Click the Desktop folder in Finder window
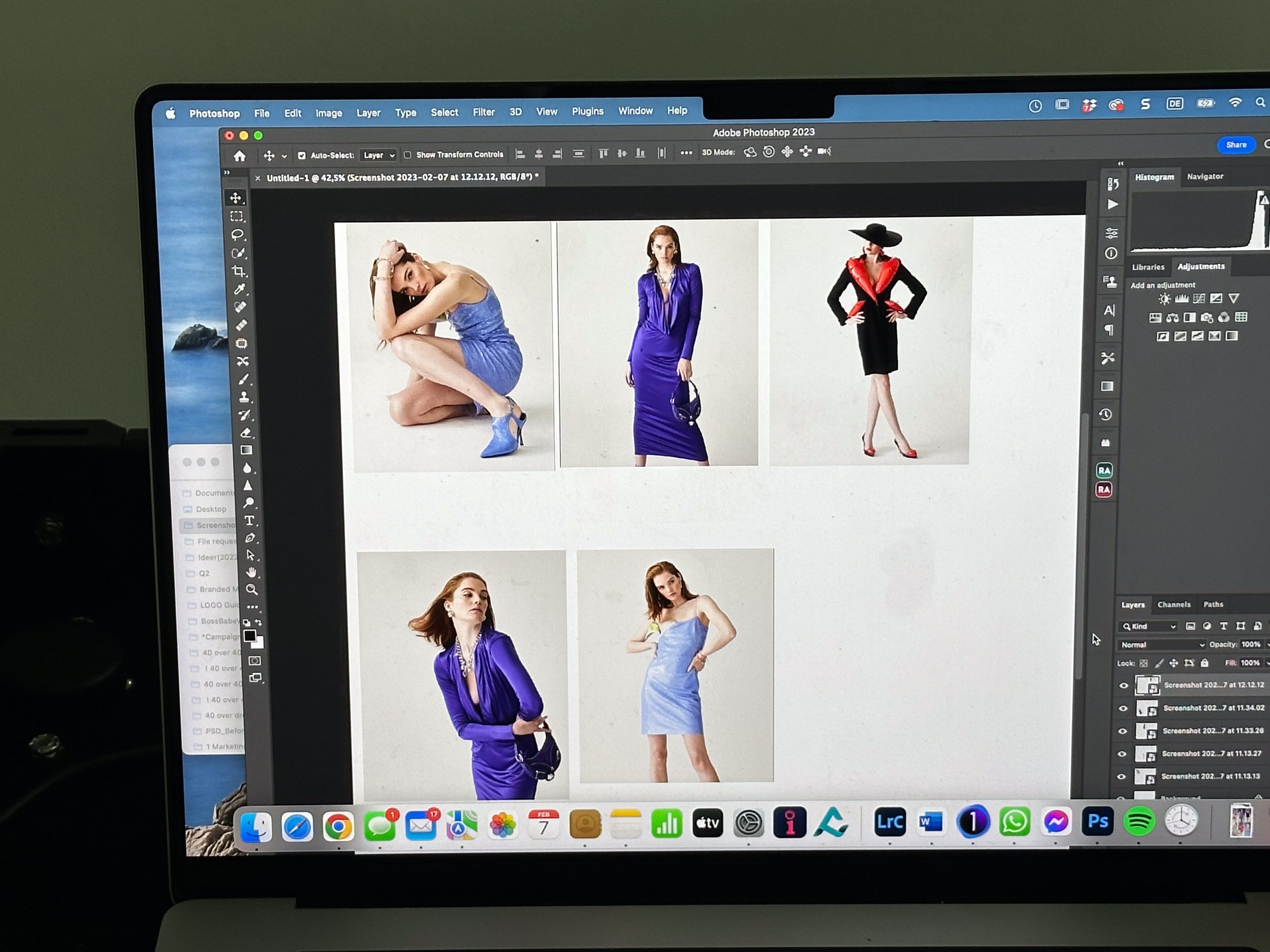Image resolution: width=1270 pixels, height=952 pixels. [x=211, y=509]
